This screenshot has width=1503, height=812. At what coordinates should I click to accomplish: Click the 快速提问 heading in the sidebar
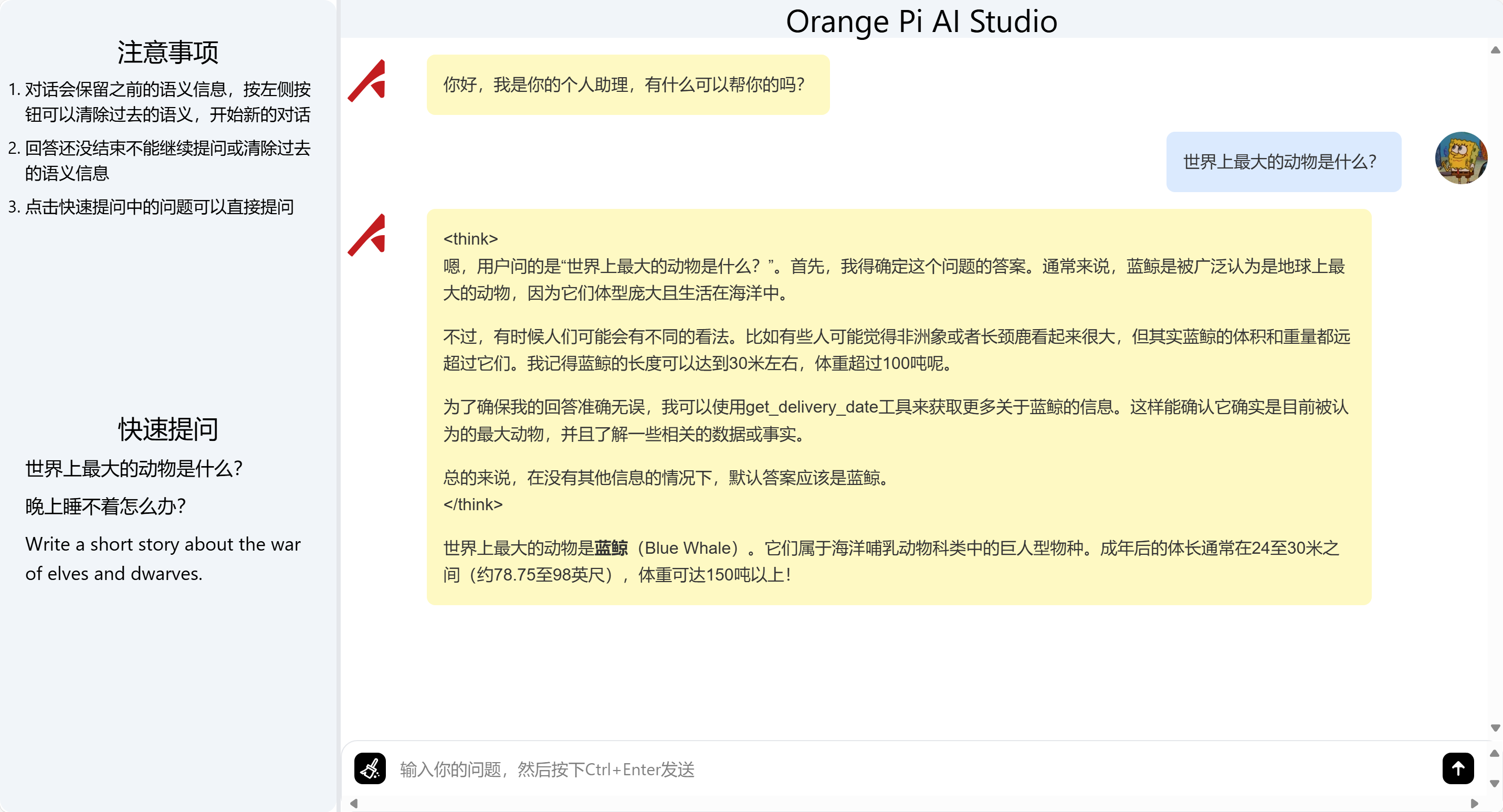(168, 430)
